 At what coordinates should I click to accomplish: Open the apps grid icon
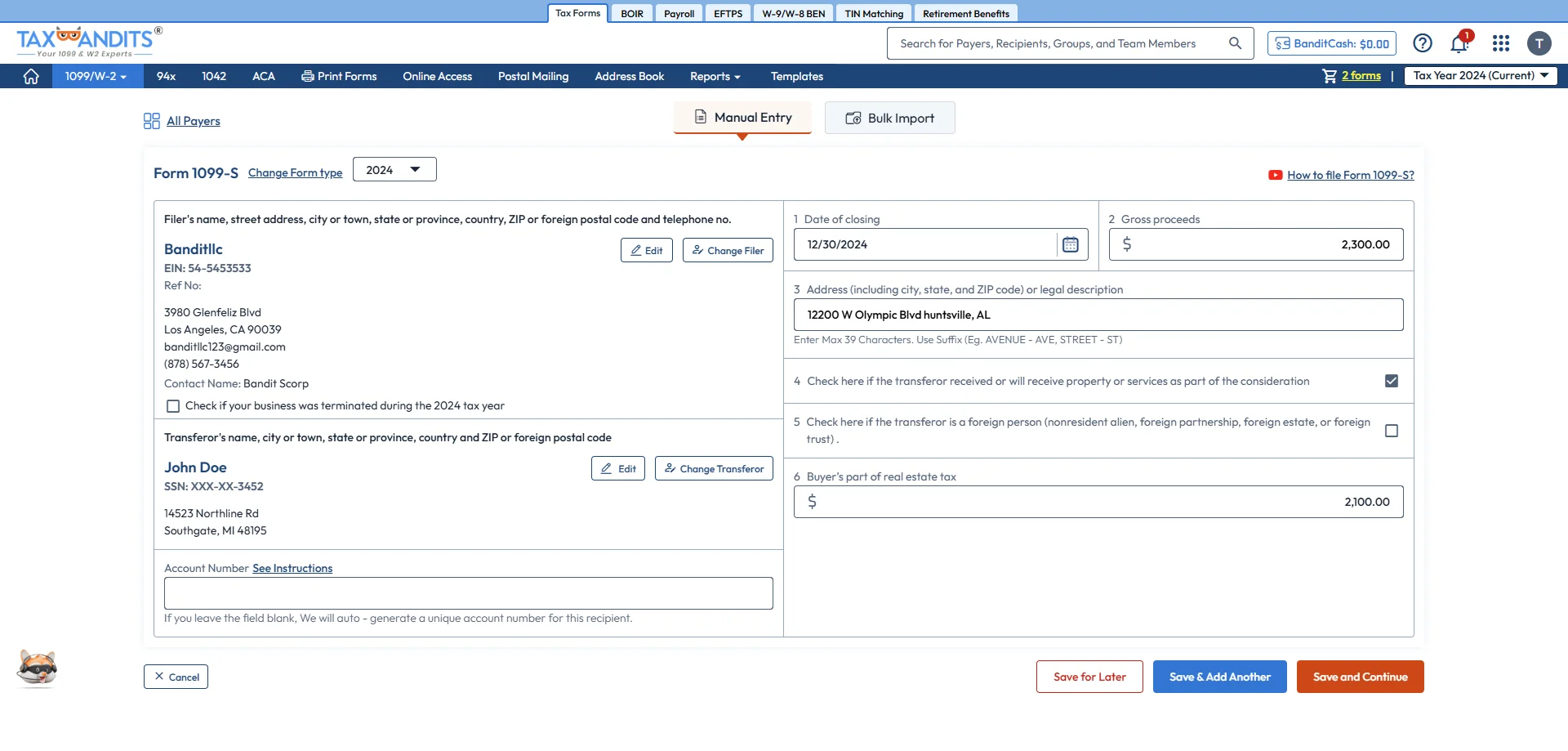pos(1501,43)
